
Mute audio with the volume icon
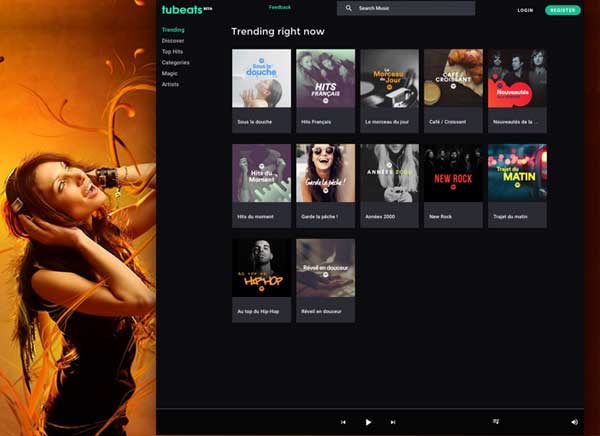coord(574,422)
